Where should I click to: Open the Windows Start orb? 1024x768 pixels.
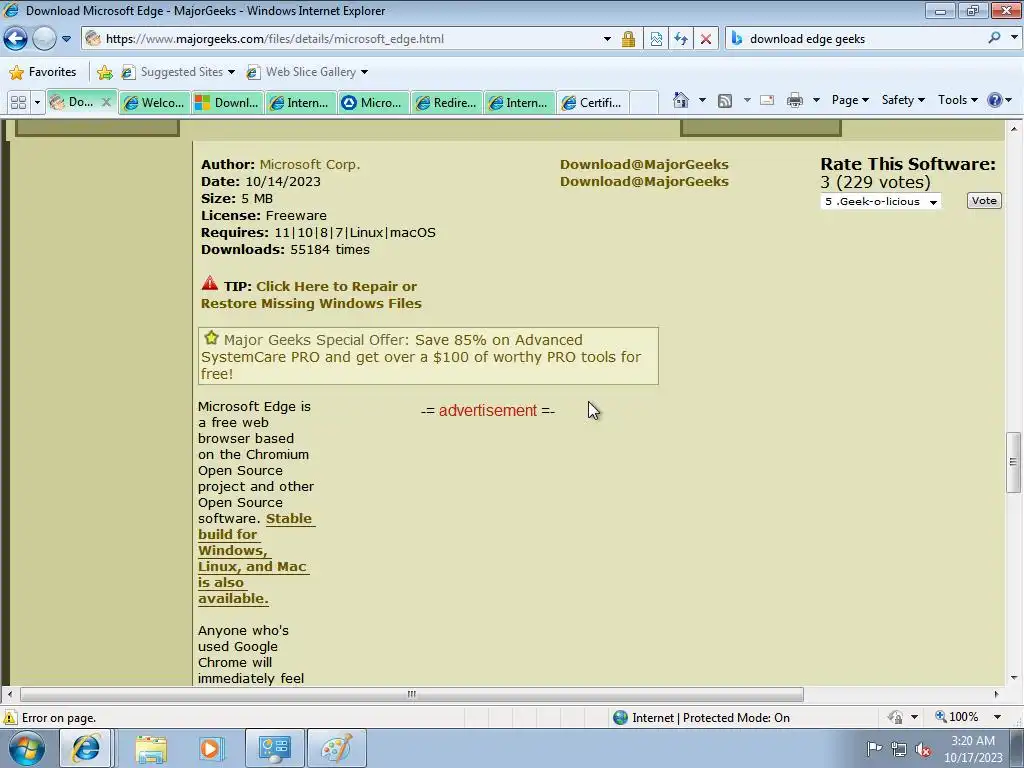27,748
